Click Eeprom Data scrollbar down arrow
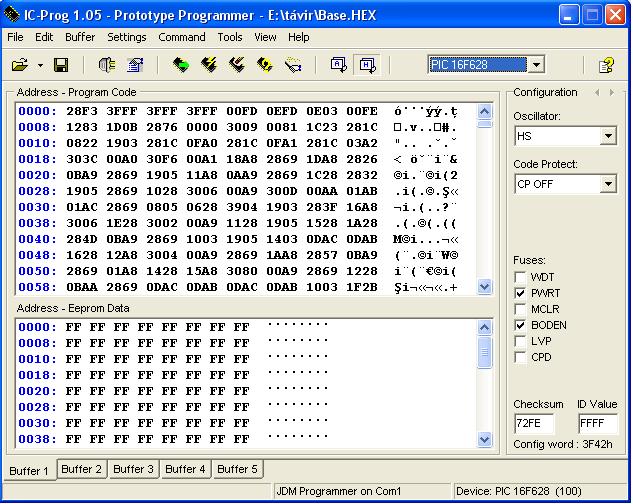633x504 pixels. pyautogui.click(x=484, y=439)
